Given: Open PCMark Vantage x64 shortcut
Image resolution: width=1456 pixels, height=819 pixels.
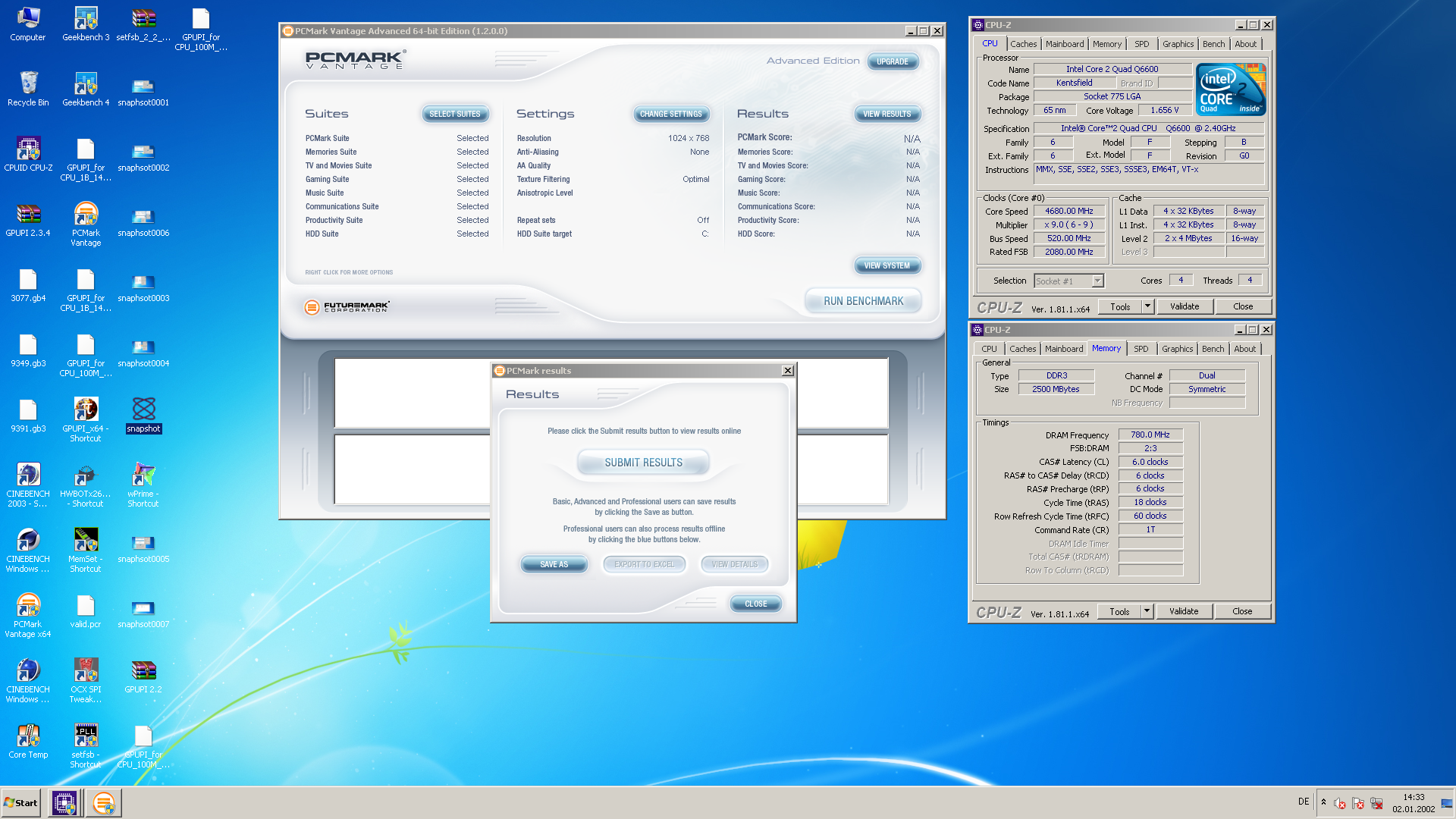Looking at the screenshot, I should click(28, 616).
